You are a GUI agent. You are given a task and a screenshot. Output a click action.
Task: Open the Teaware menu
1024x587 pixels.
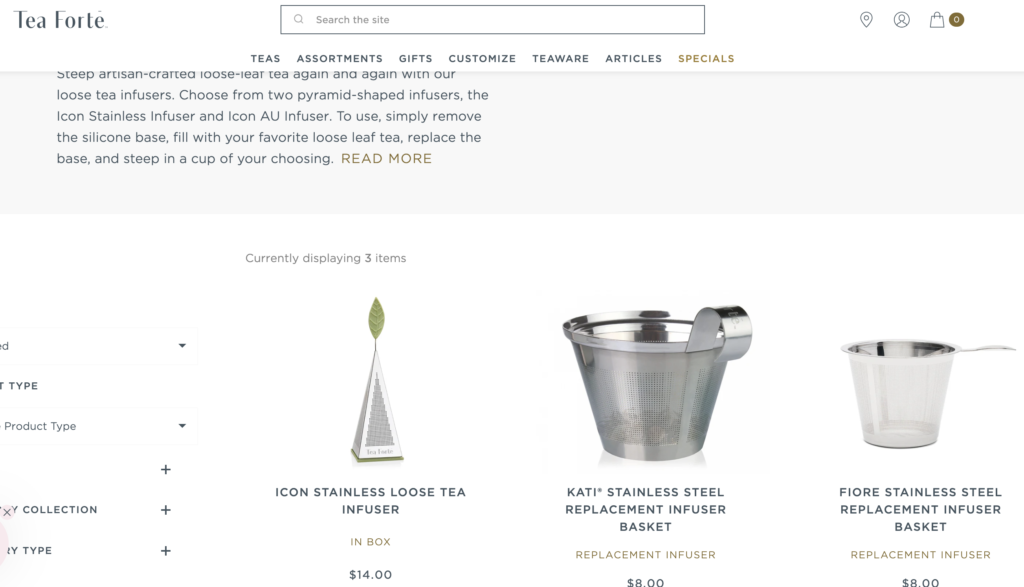[560, 59]
